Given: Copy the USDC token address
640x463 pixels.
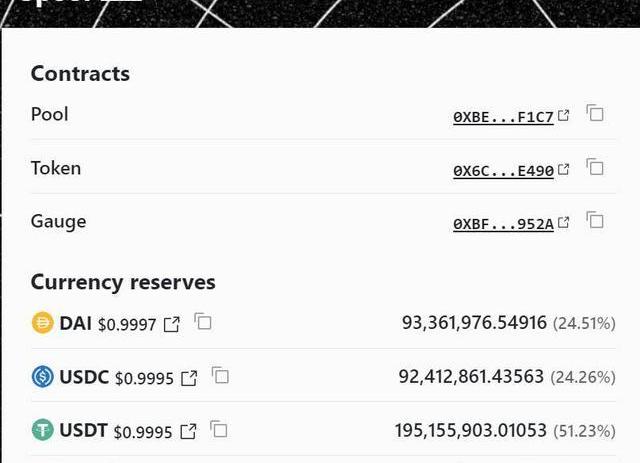Looking at the screenshot, I should (x=220, y=376).
